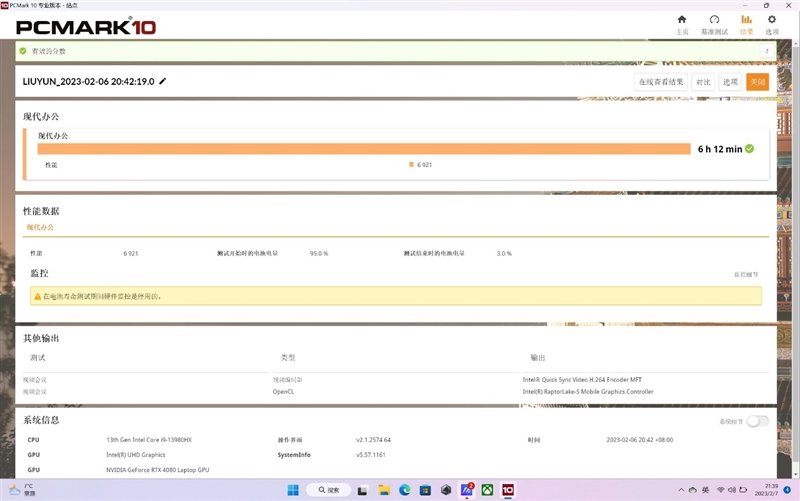The image size is (800, 501).
Task: Click the 对比 compare button
Action: (x=703, y=82)
